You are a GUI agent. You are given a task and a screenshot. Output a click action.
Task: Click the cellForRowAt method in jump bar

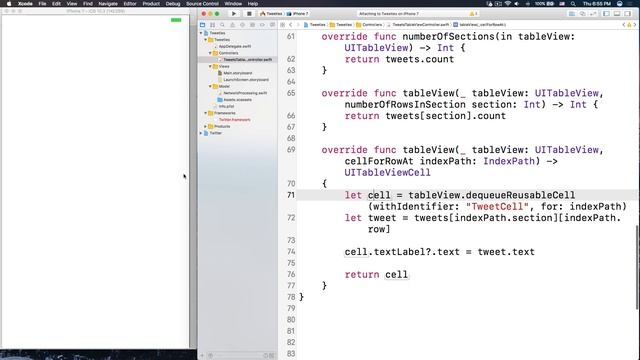click(480, 25)
